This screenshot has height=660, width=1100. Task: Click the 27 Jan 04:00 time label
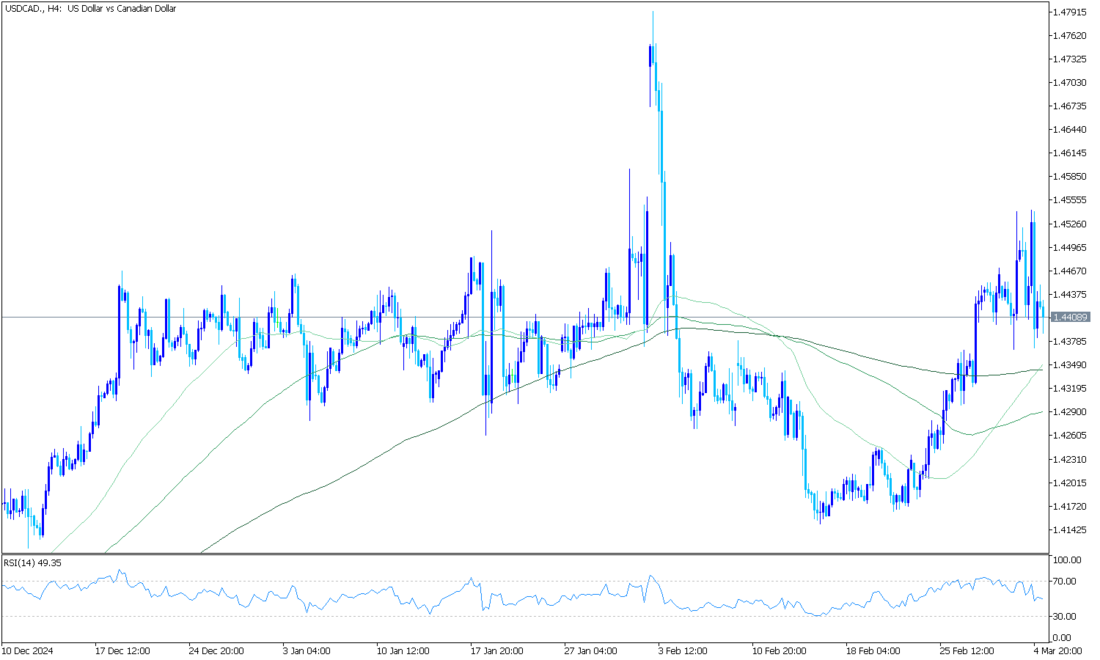click(x=592, y=651)
